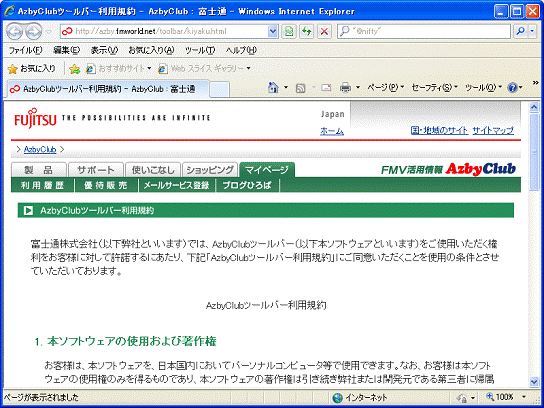Click the 優待販売 submenu item

106,185
